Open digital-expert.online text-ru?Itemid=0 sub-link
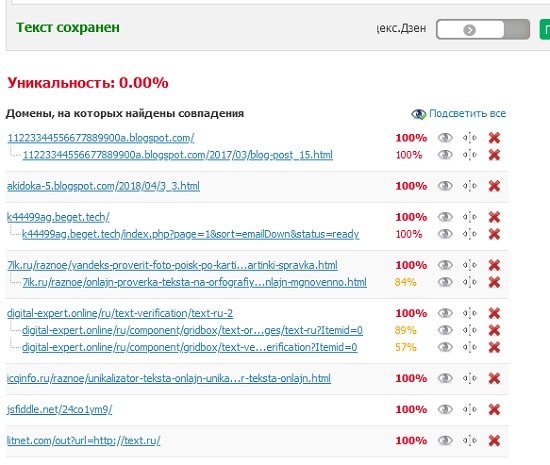The height and width of the screenshot is (465, 550). pyautogui.click(x=192, y=330)
